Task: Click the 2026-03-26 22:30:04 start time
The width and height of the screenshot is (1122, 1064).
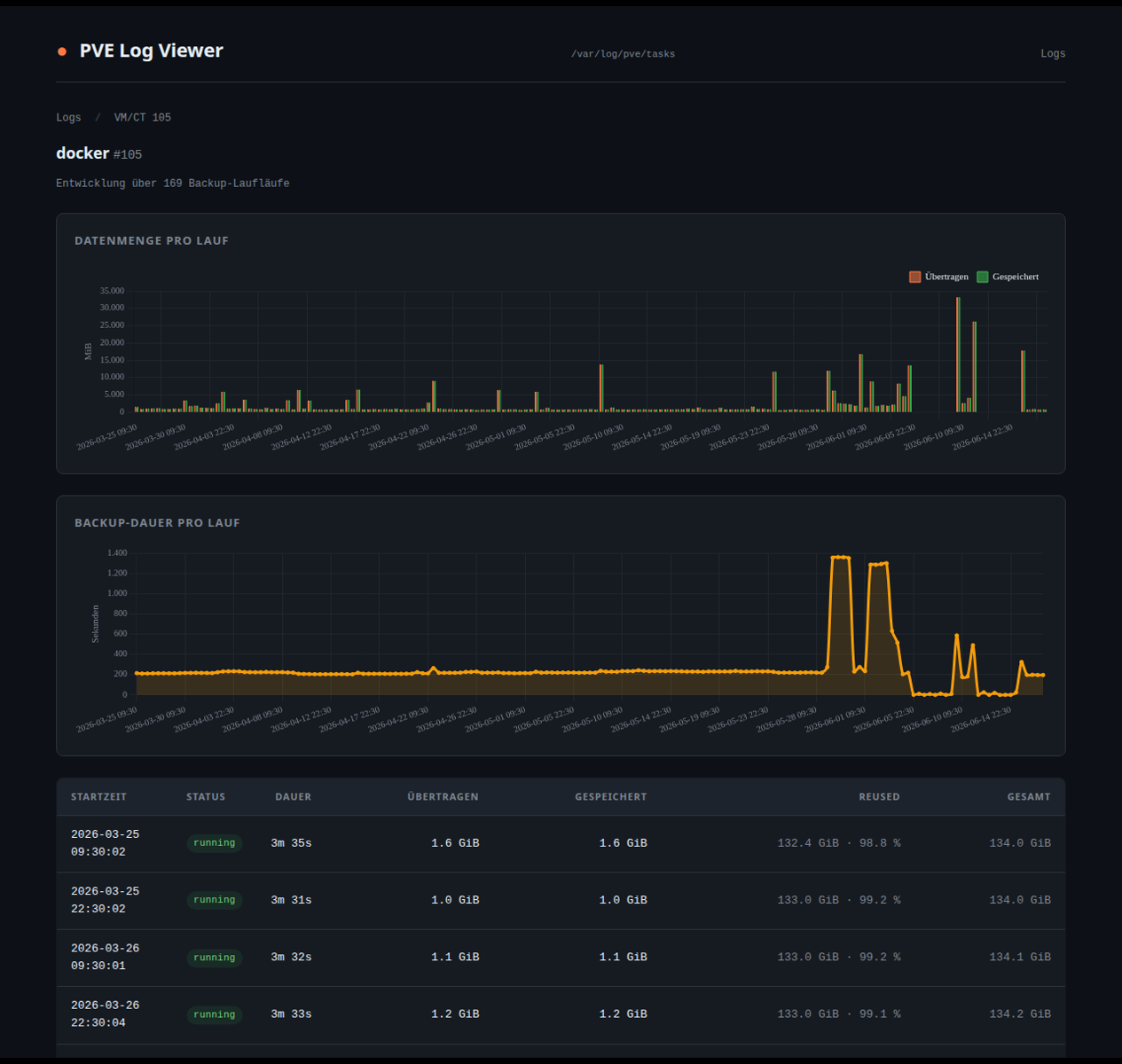Action: pos(105,1014)
